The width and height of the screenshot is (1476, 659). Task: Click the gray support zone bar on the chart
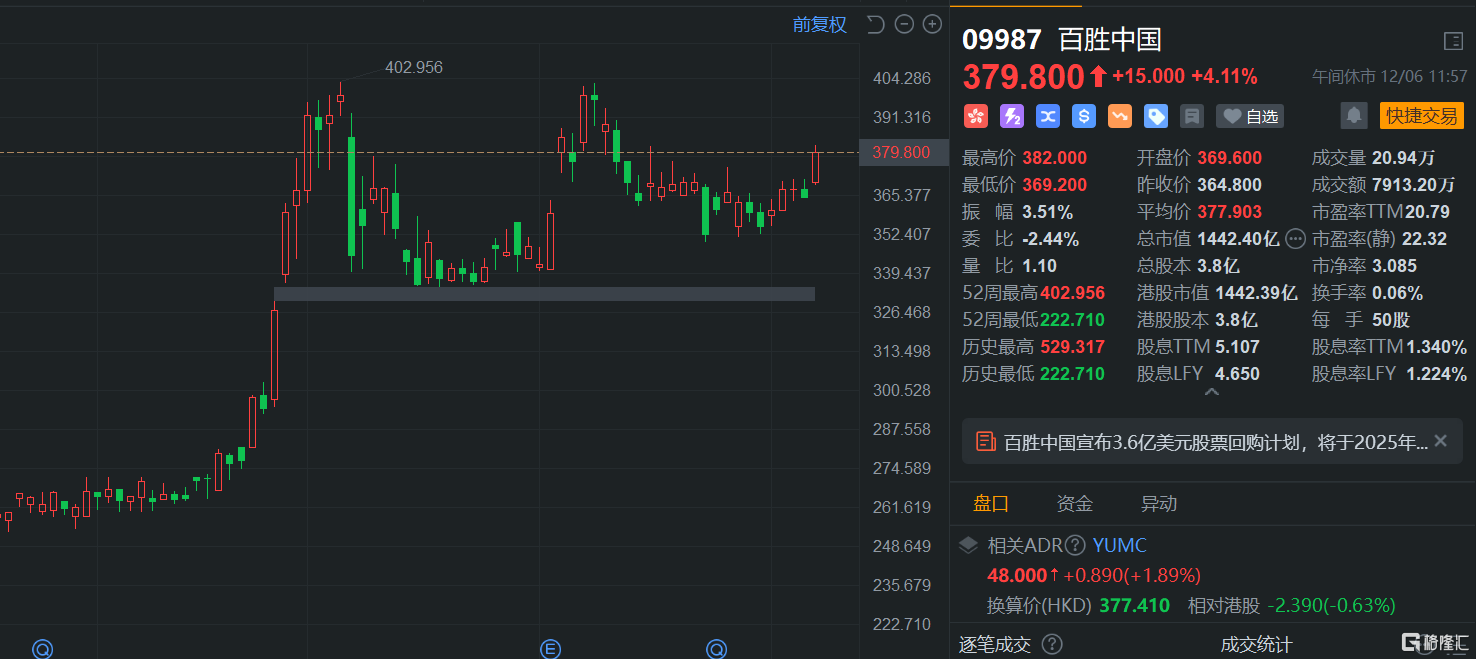click(544, 294)
